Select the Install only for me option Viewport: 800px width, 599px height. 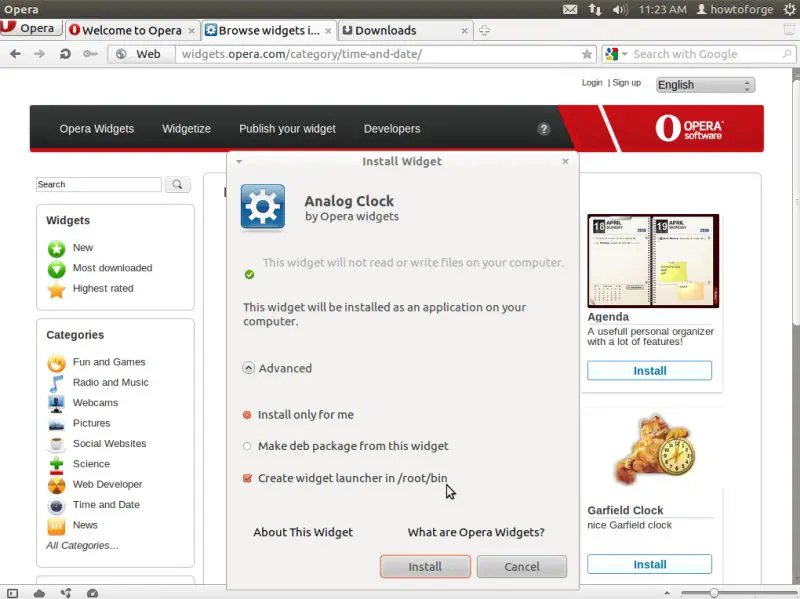pos(298,415)
